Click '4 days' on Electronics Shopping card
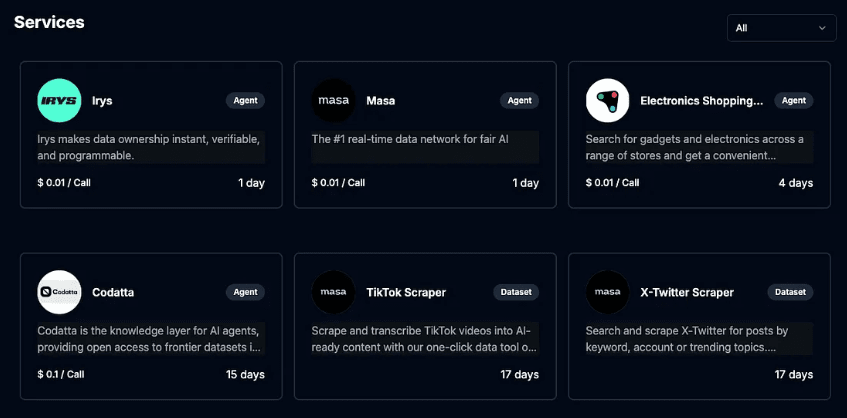The height and width of the screenshot is (418, 847). coord(796,183)
